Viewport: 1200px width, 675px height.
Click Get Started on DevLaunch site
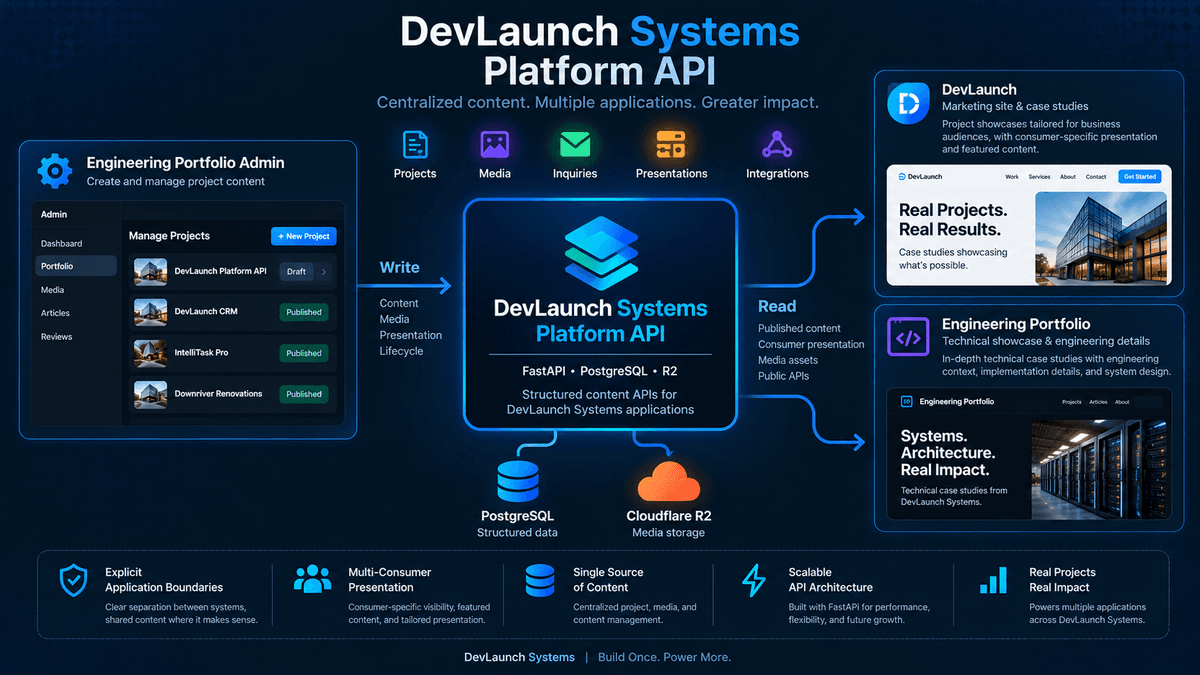tap(1139, 176)
